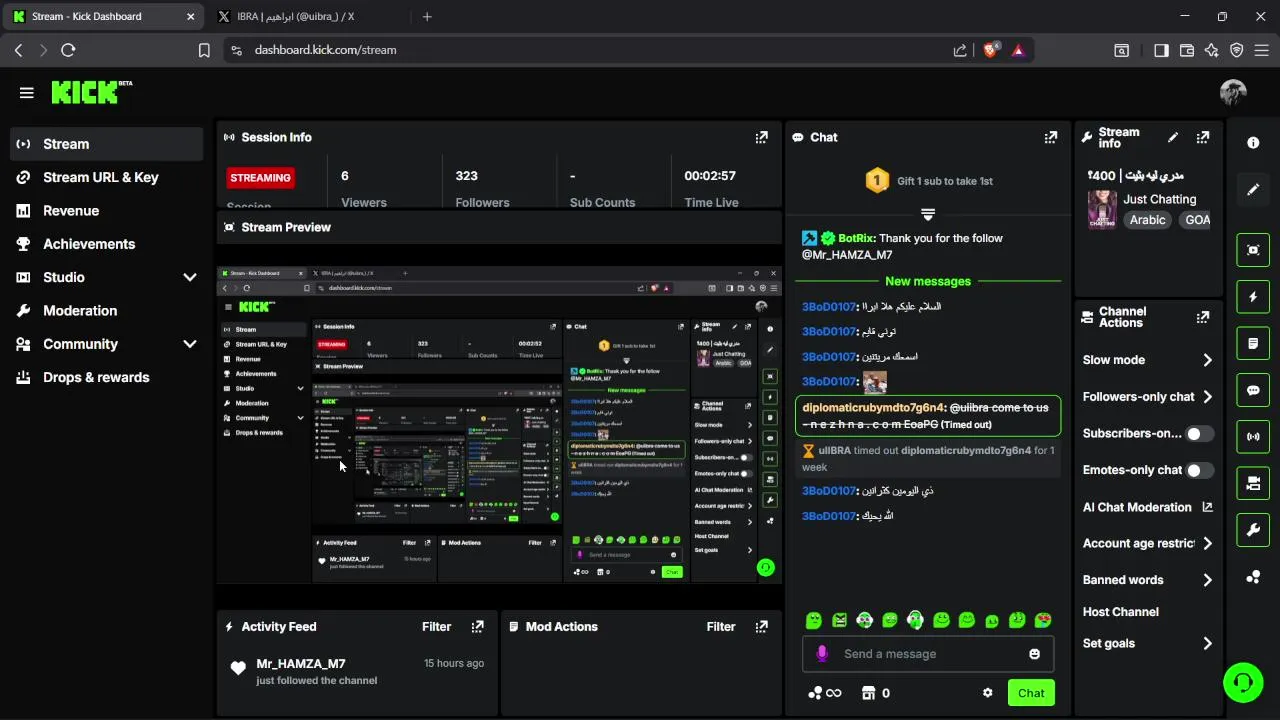The height and width of the screenshot is (720, 1280).
Task: Open Slow mode options
Action: point(1148,360)
